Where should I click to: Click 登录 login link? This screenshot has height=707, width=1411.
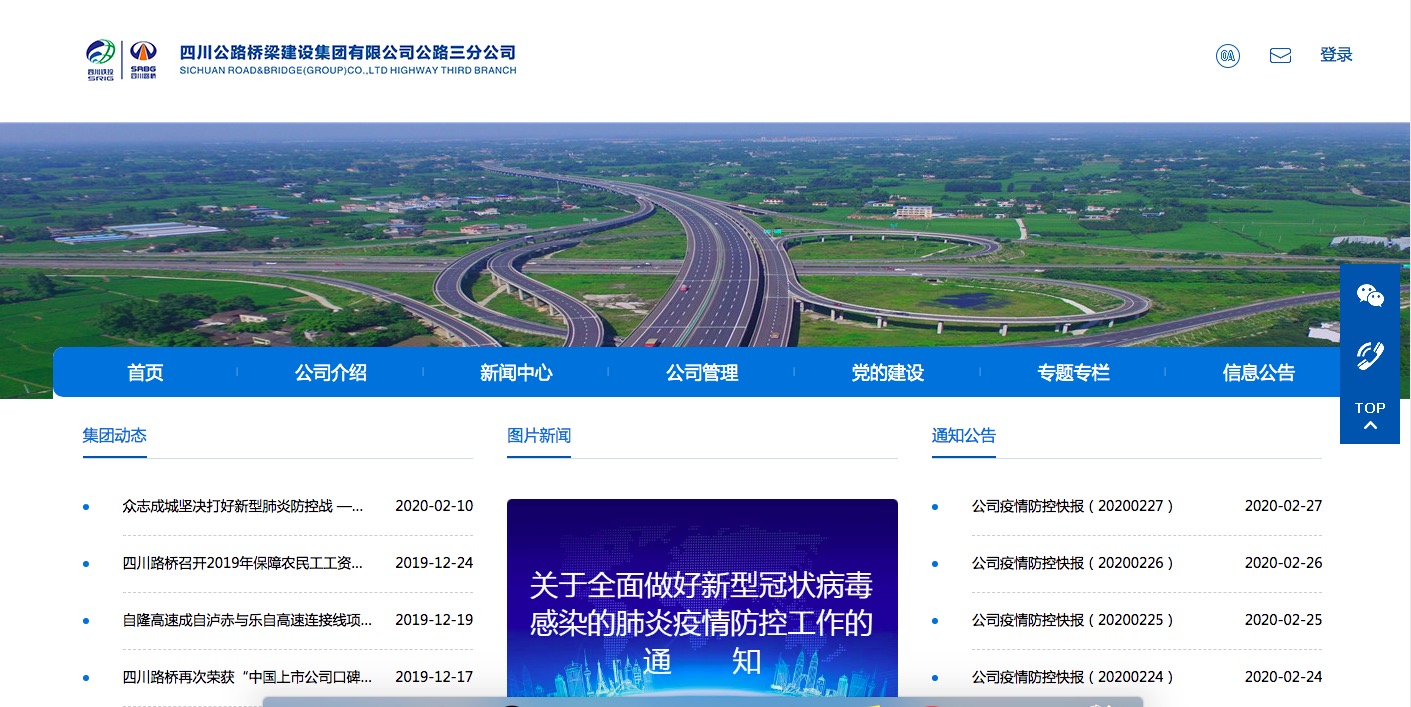(1336, 55)
